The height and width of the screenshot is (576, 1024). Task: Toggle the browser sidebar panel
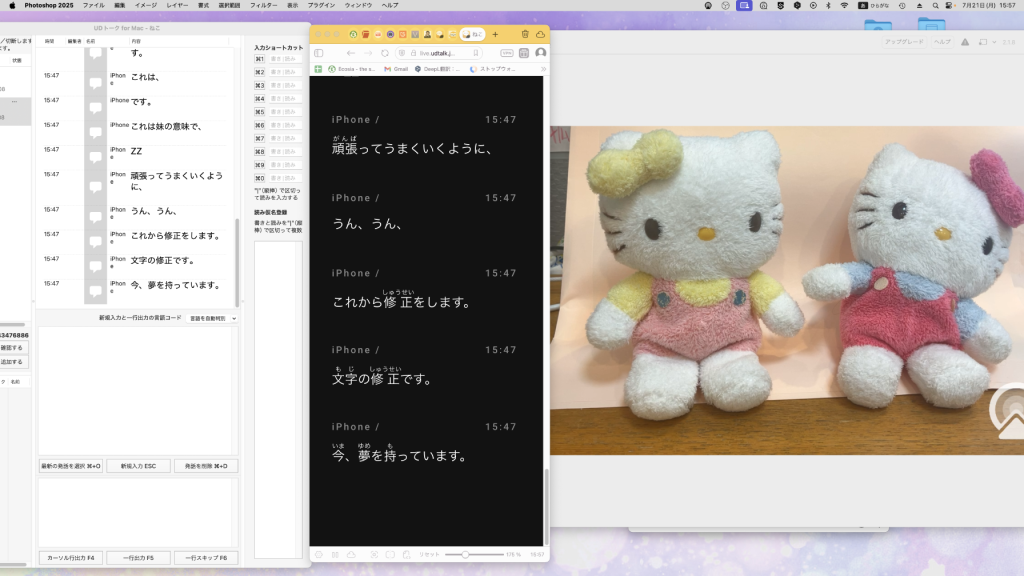pyautogui.click(x=319, y=53)
